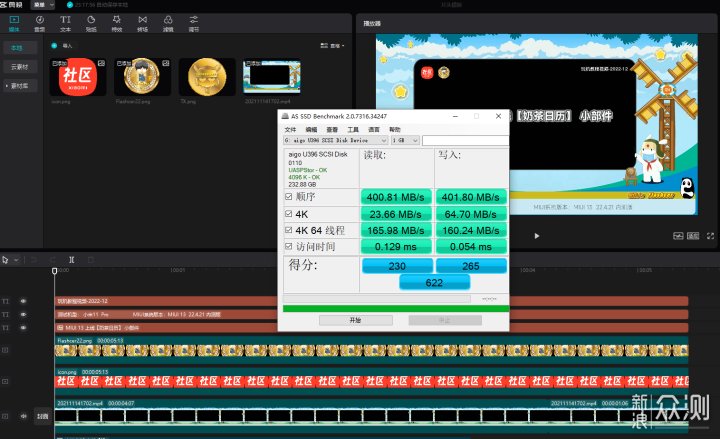Open the G: aigo U396 disk device dropdown

336,140
